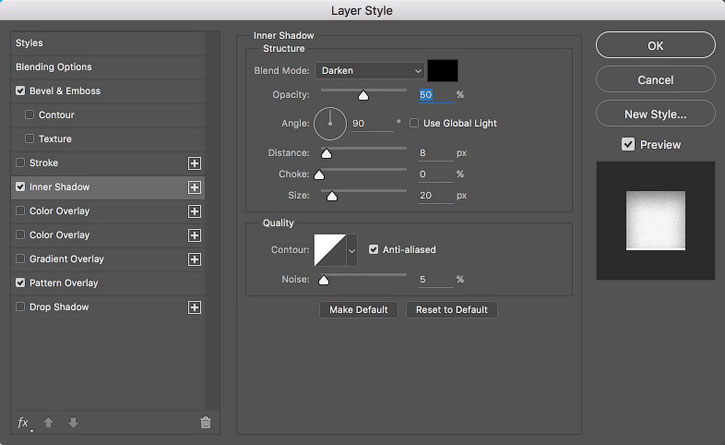Viewport: 725px width, 445px height.
Task: Click the Make Default button
Action: point(358,310)
